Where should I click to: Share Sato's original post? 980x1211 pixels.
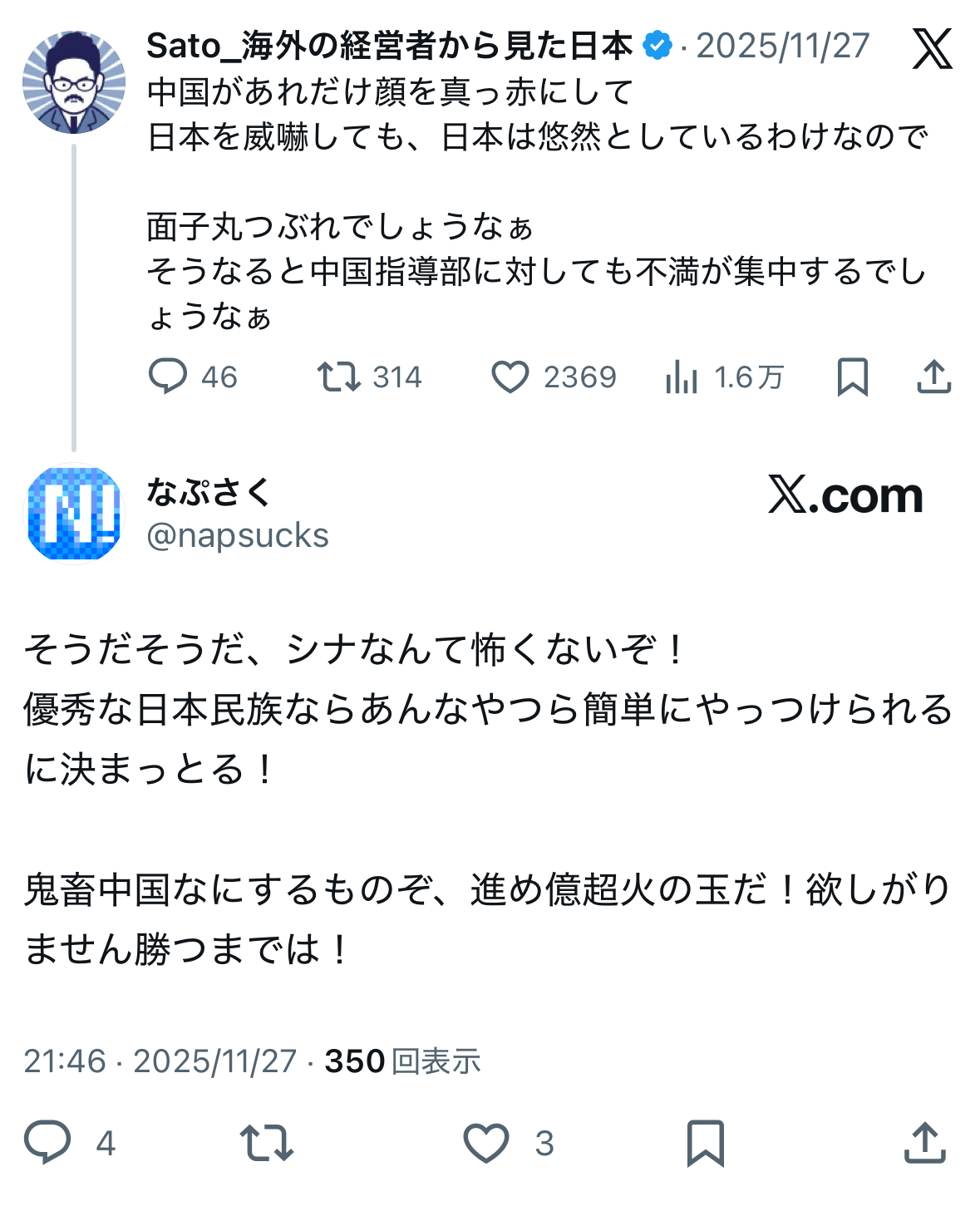[x=933, y=377]
